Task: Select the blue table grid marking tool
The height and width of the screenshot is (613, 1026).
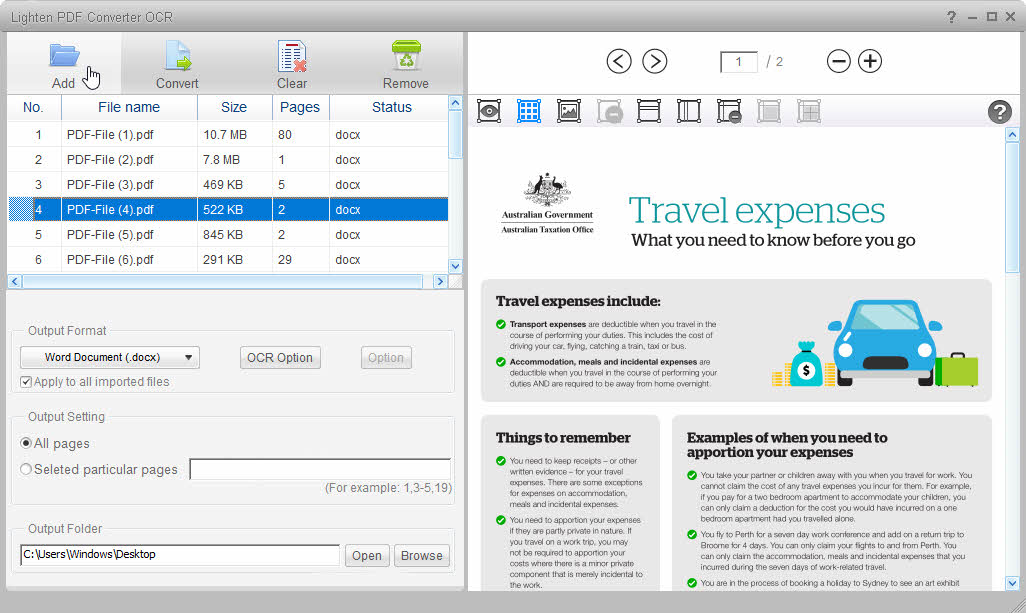Action: click(529, 111)
